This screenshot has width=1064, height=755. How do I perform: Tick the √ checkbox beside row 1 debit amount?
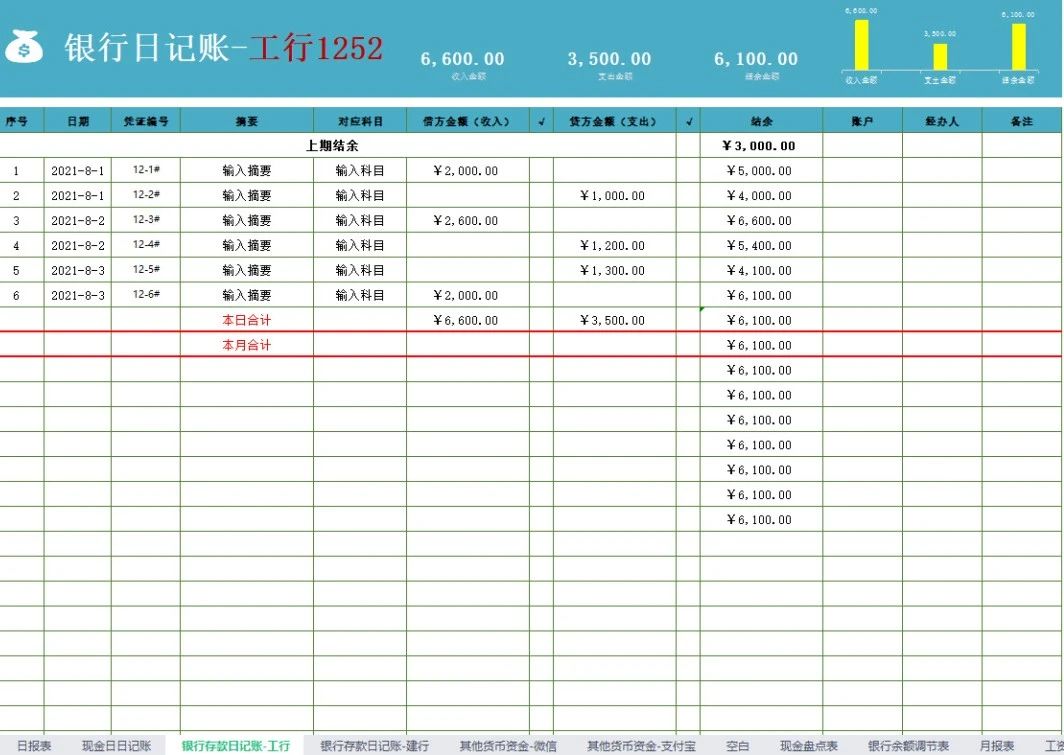point(543,170)
